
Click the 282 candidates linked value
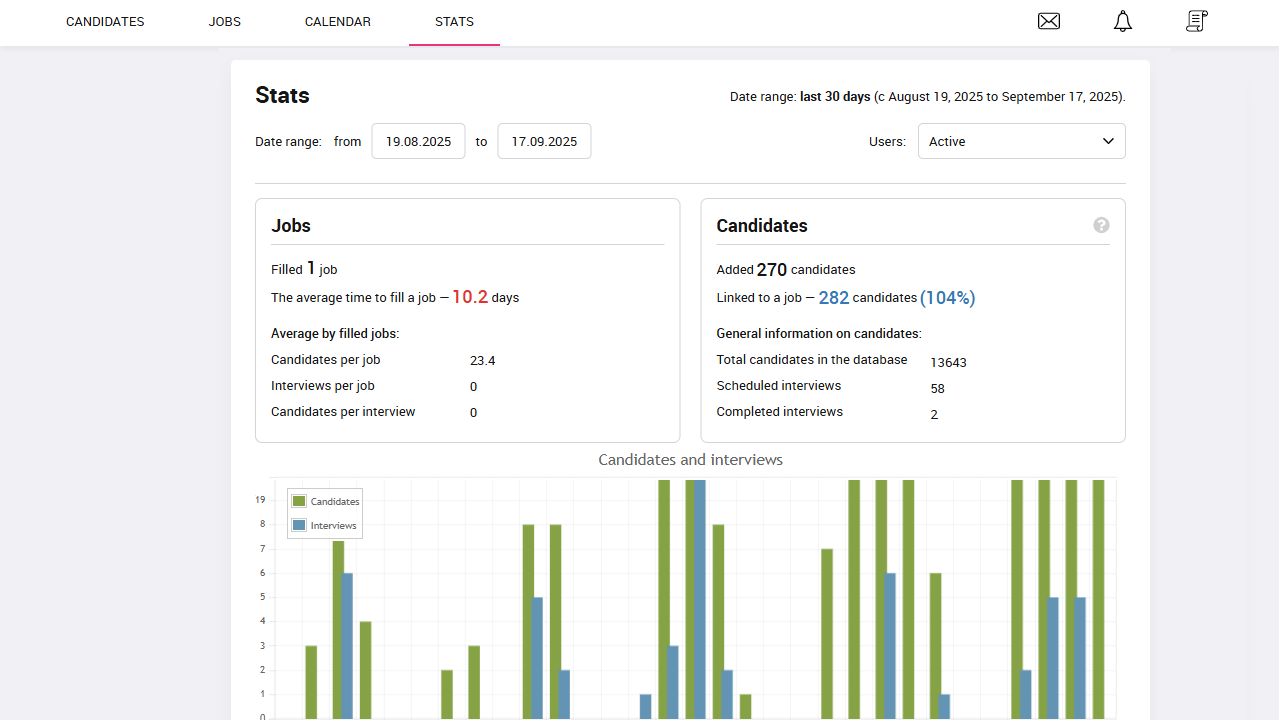point(833,297)
